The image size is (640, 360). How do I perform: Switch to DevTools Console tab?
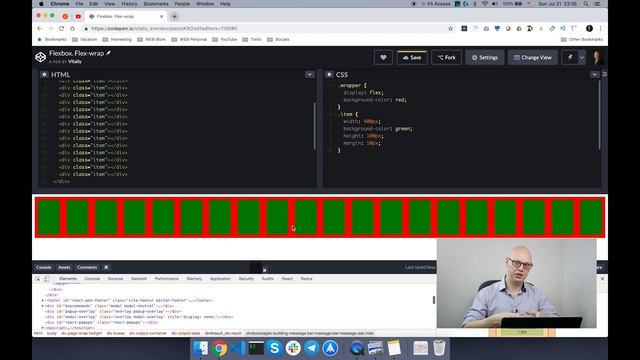click(x=92, y=279)
